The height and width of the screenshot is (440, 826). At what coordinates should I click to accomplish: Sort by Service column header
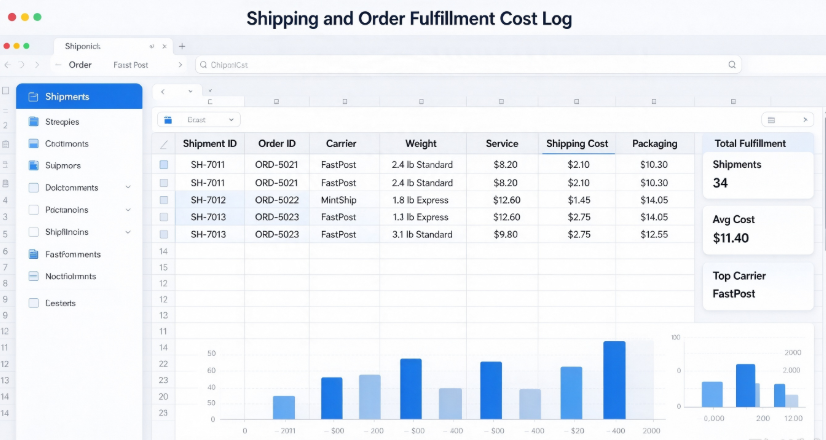coord(502,143)
